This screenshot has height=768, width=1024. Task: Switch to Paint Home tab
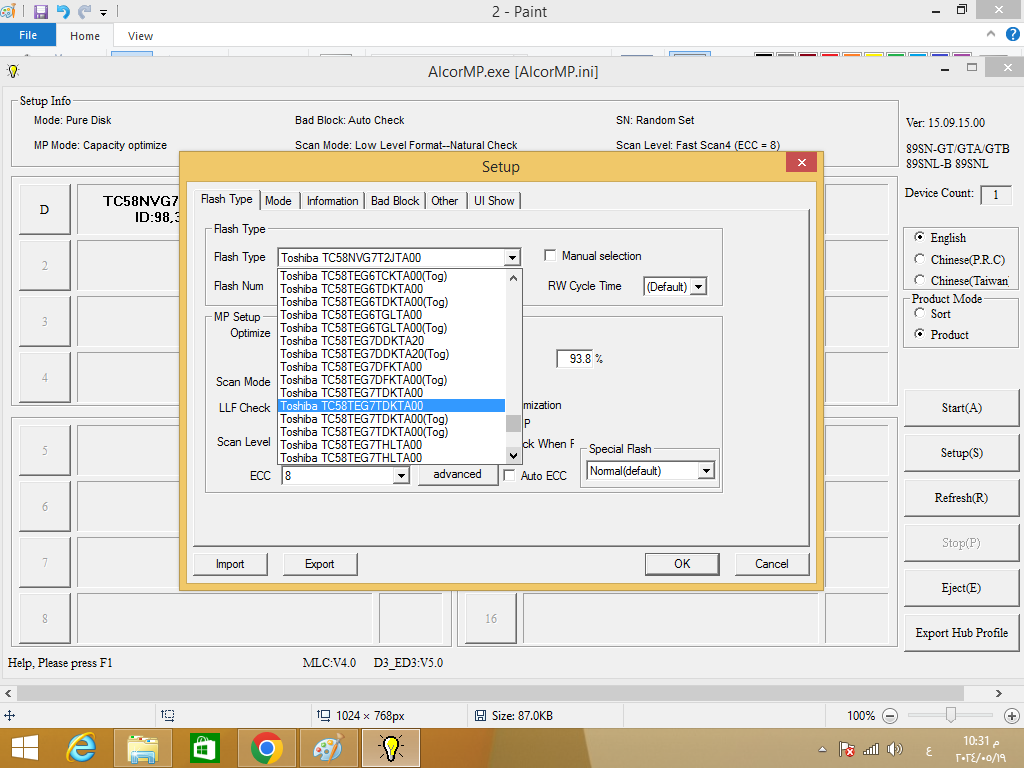point(85,36)
